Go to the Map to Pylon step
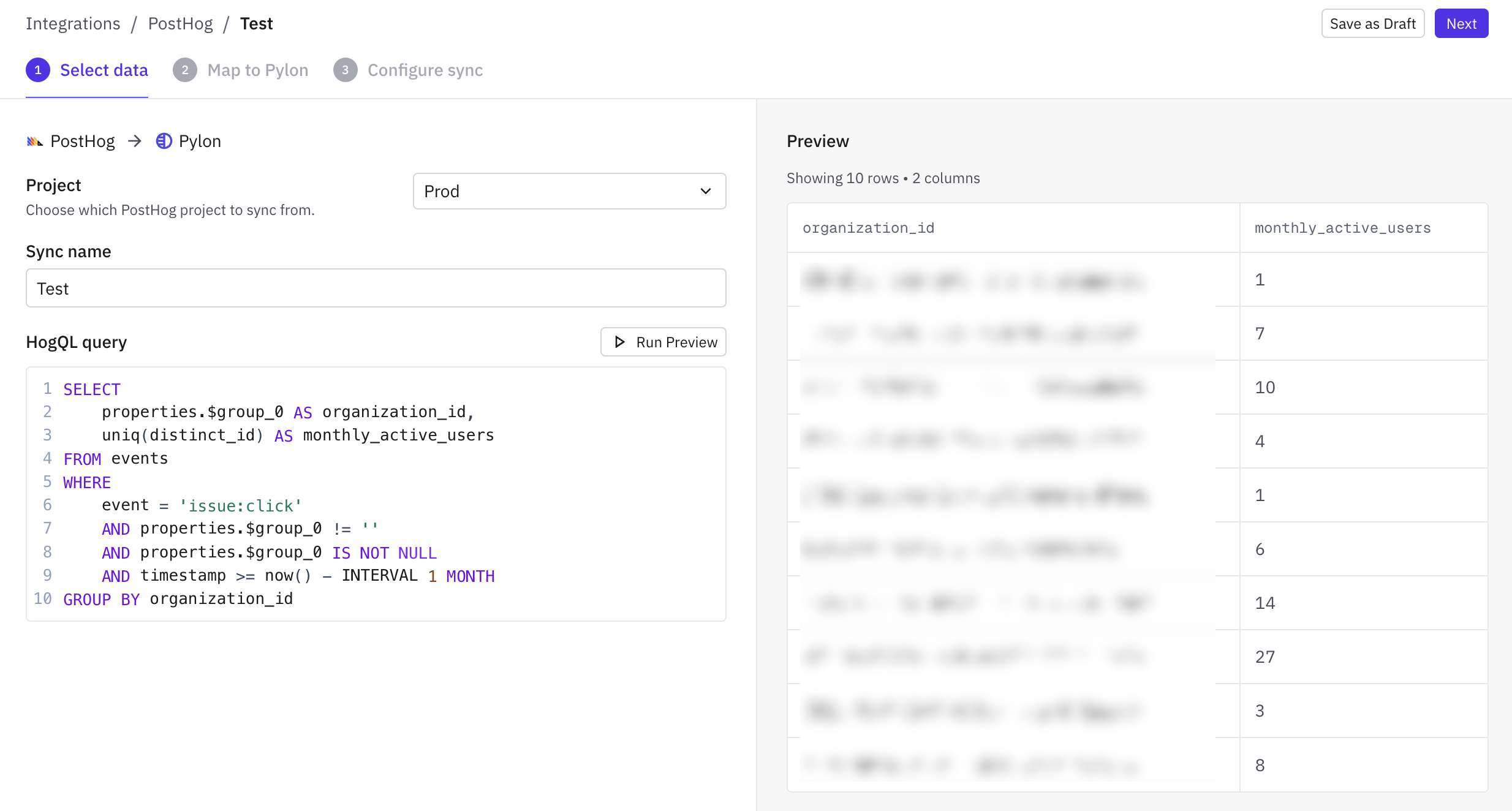The width and height of the screenshot is (1512, 811). (x=241, y=70)
